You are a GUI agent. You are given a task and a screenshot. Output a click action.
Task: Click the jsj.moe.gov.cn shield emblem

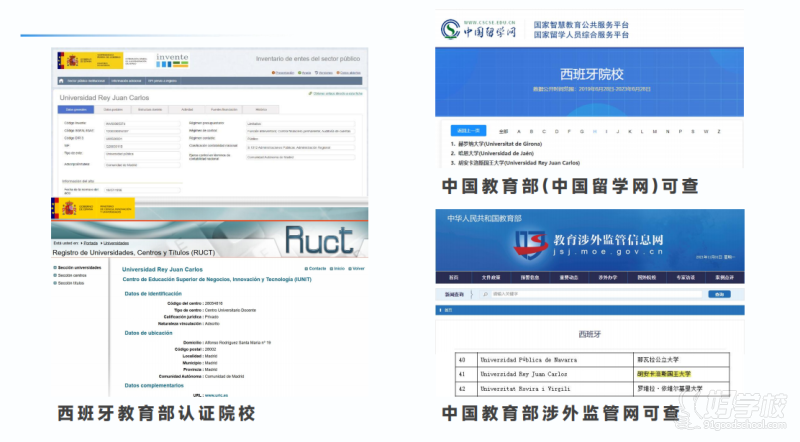click(530, 241)
